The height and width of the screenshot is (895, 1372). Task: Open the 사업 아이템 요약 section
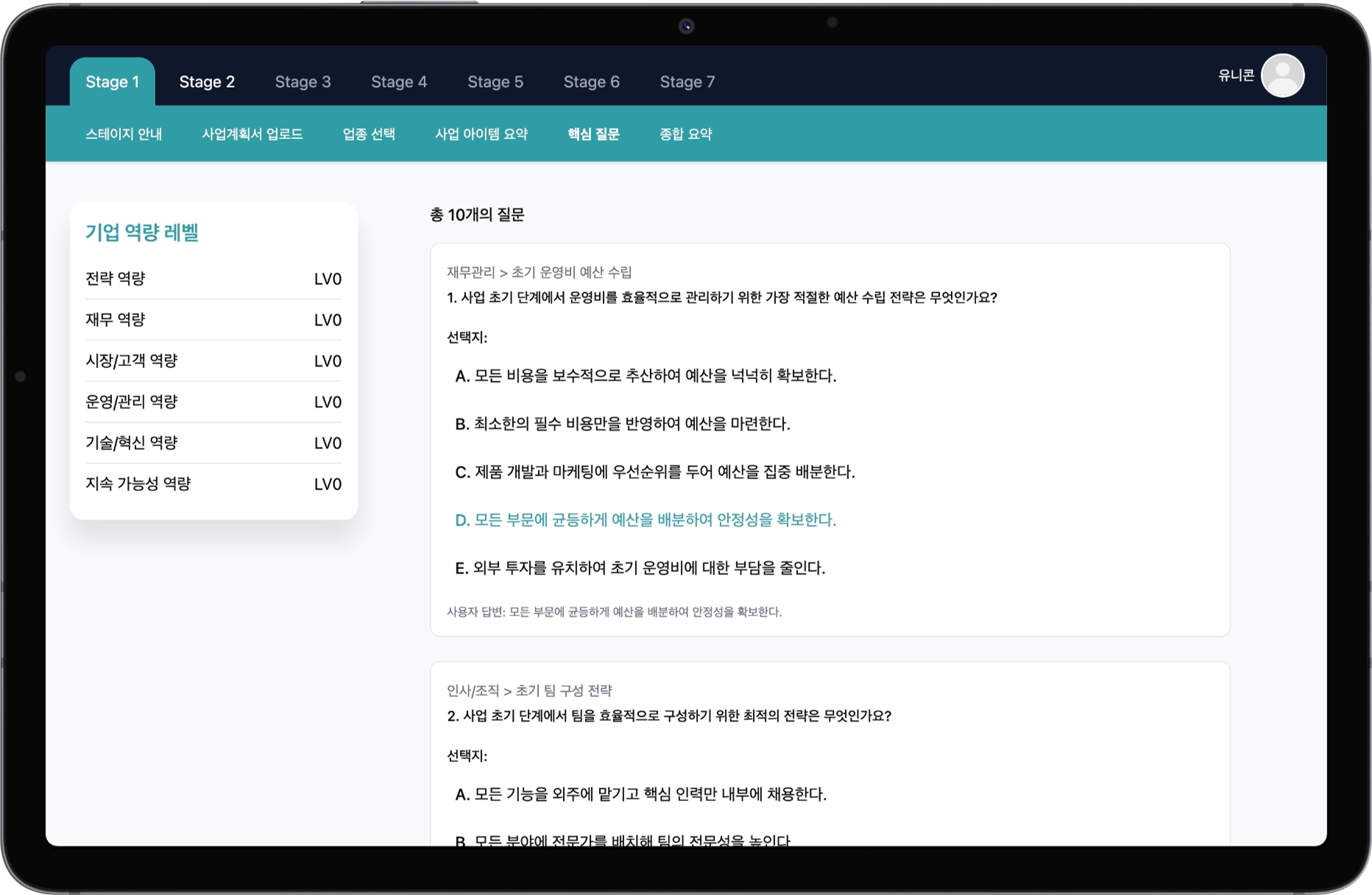point(481,134)
